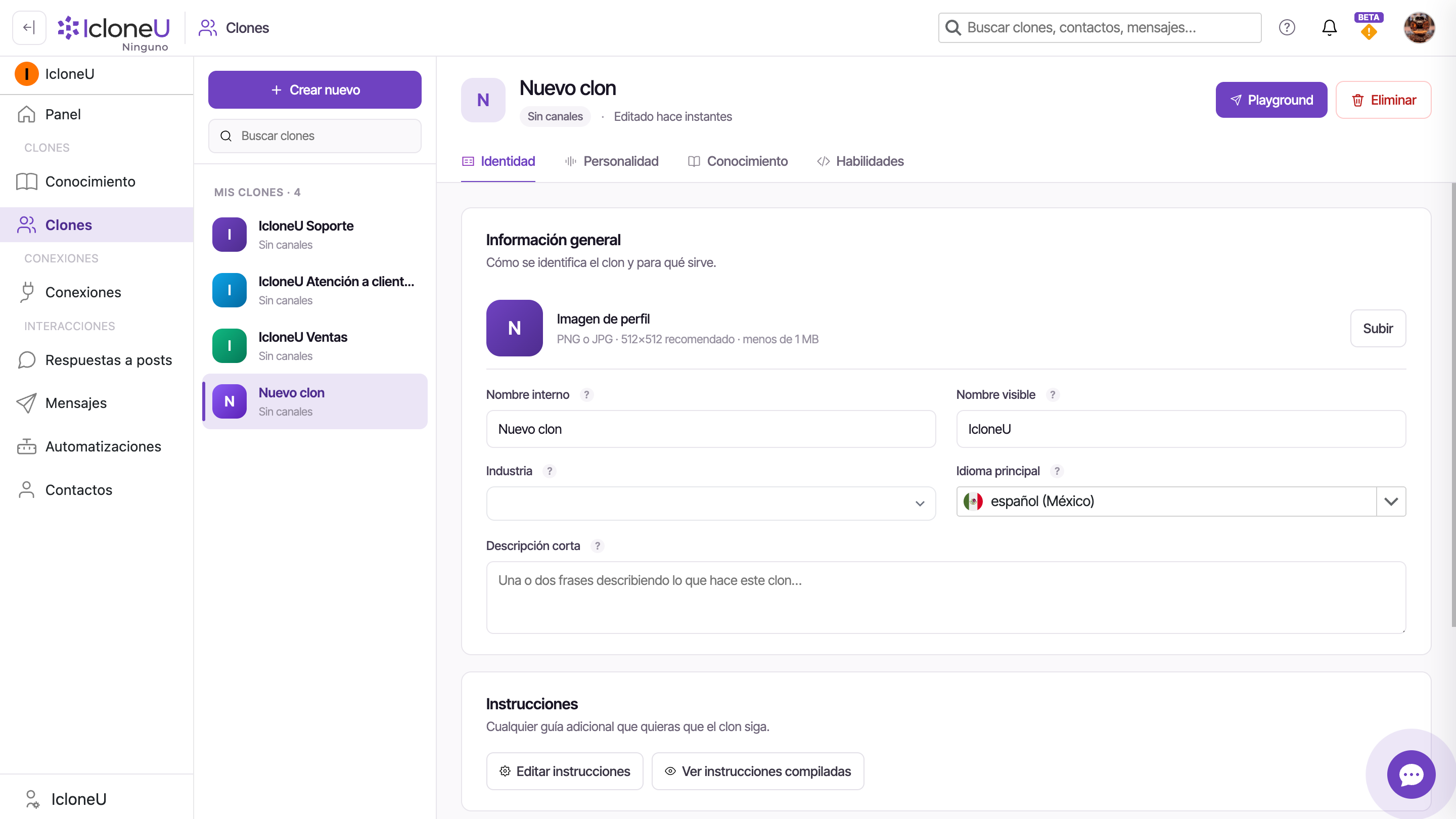Screen dimensions: 1456x819
Task: Expand the Idioma principal language dropdown arrow
Action: point(1391,502)
